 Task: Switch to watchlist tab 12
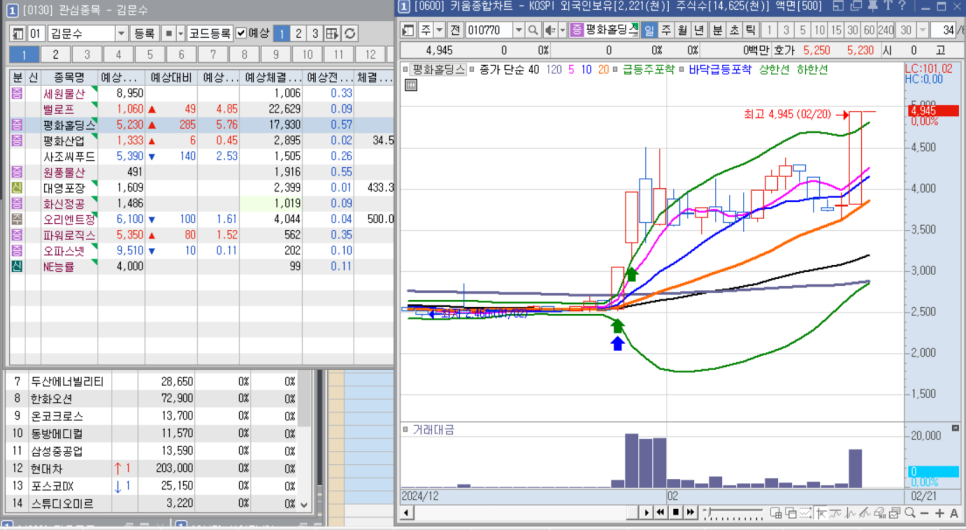(370, 54)
